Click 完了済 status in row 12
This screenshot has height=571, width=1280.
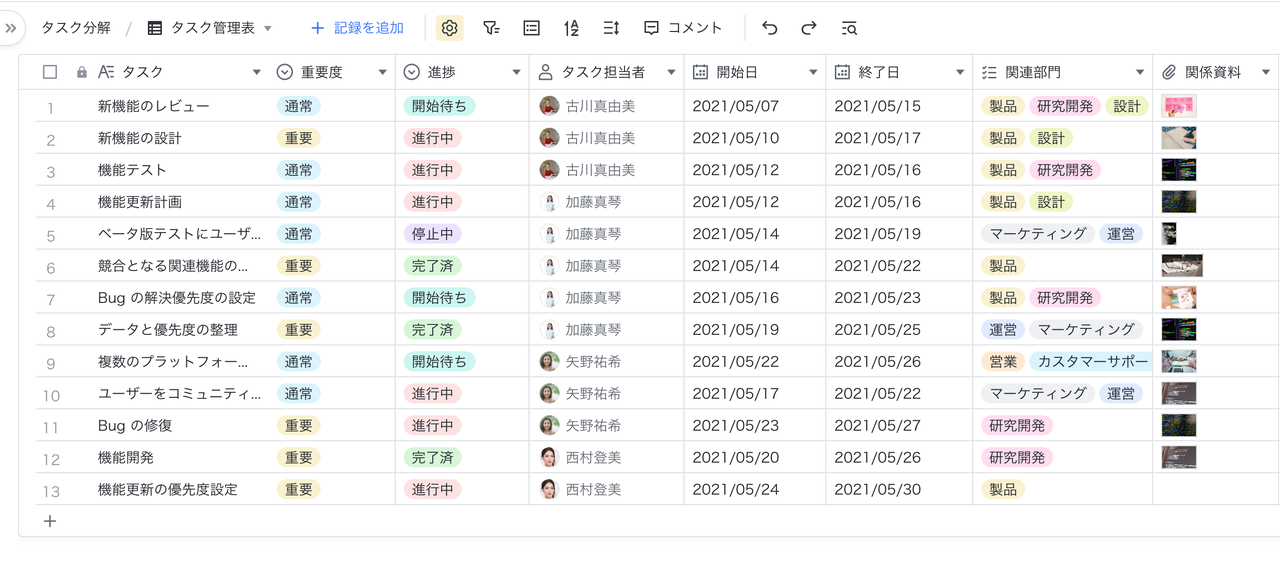(432, 458)
